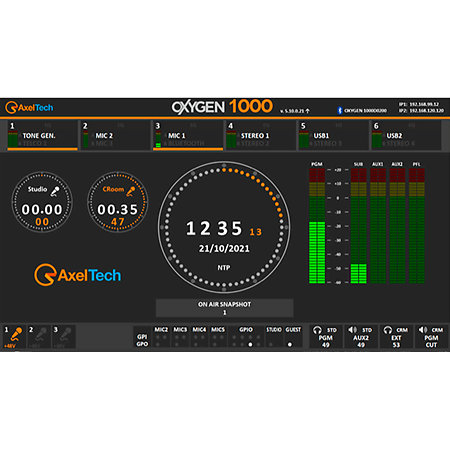Viewport: 450px width, 450px height.
Task: Click the large AxelTech logo
Action: 77,275
